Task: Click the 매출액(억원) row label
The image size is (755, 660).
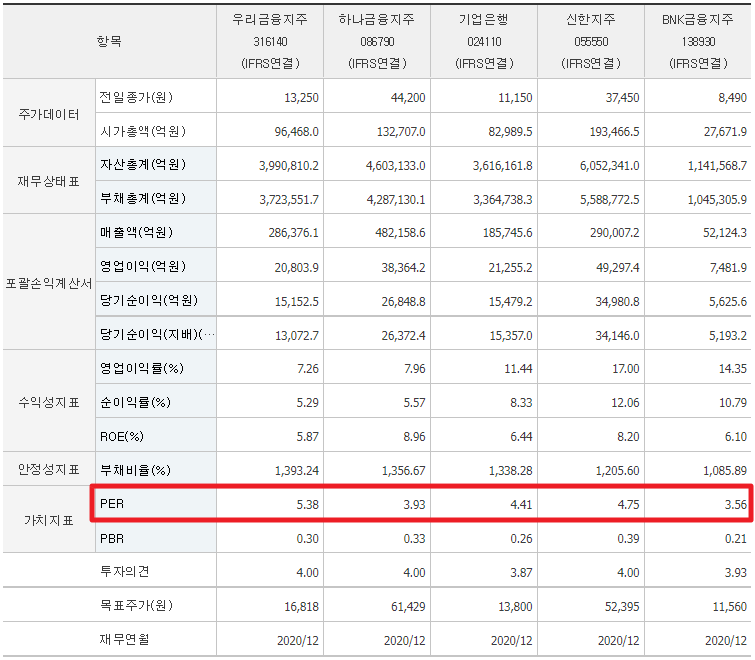Action: 136,233
